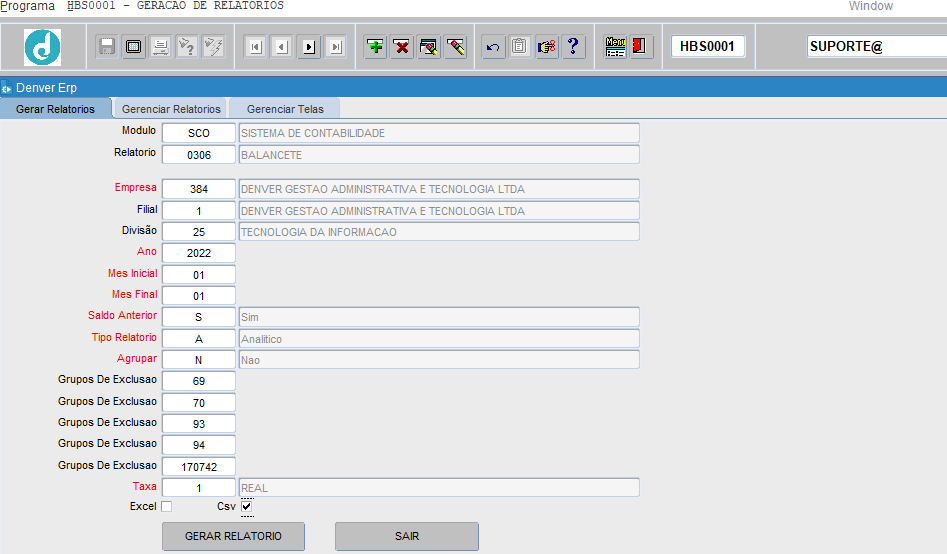The height and width of the screenshot is (554, 947).
Task: Delete record with red X icon
Action: click(402, 47)
